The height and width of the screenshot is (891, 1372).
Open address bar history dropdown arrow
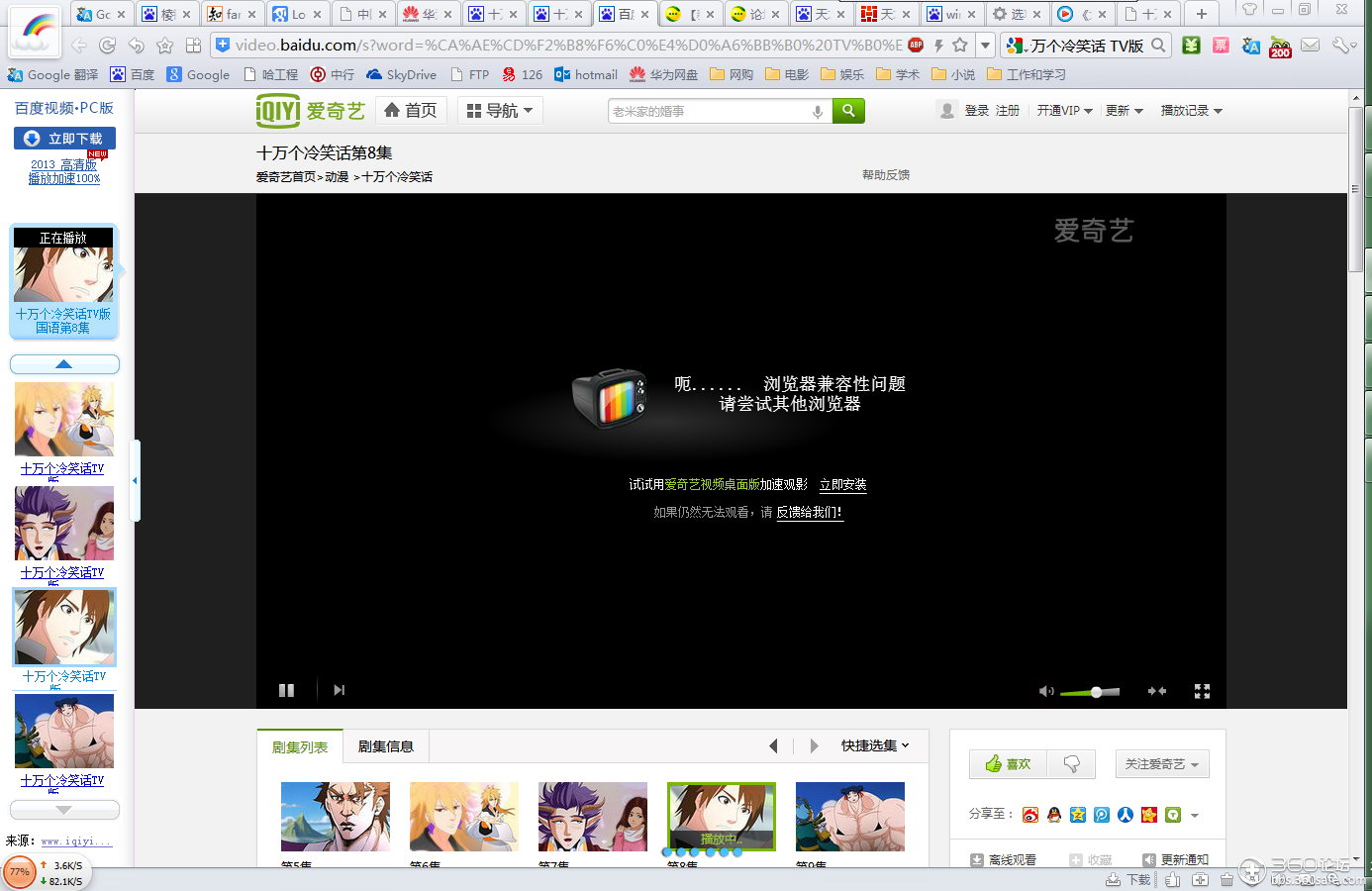pyautogui.click(x=985, y=45)
